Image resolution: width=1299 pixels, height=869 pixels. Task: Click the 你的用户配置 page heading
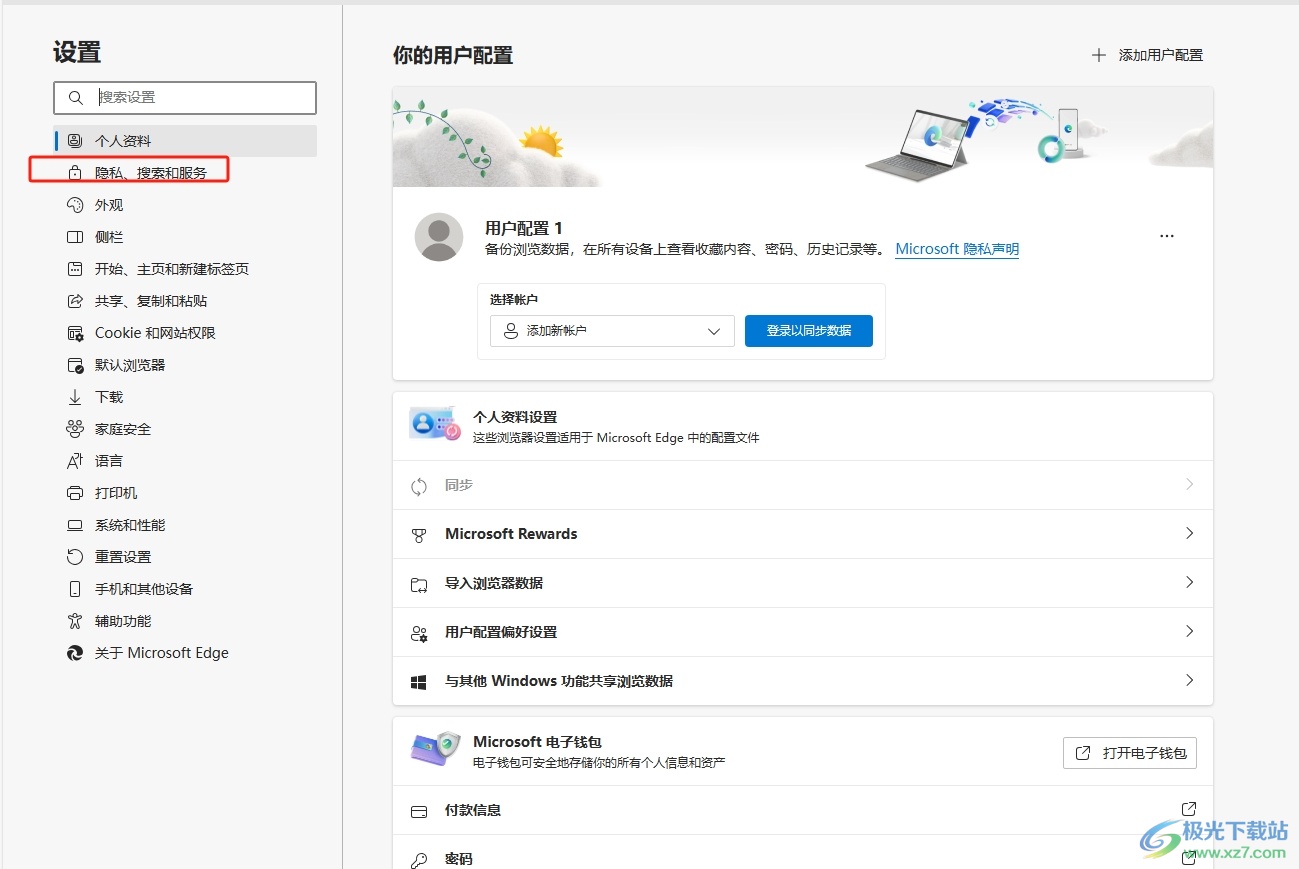coord(453,55)
